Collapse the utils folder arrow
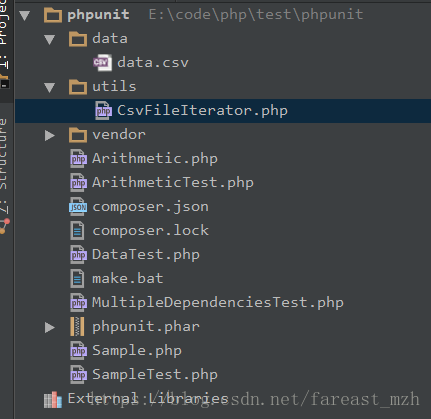The width and height of the screenshot is (431, 419). pos(50,87)
